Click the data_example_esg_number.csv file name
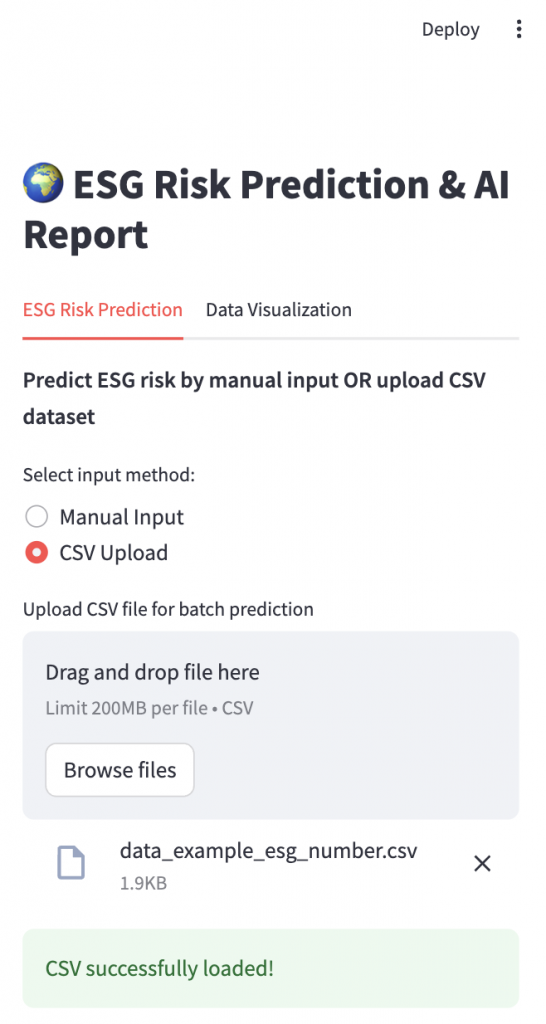This screenshot has width=546, height=1024. point(268,851)
